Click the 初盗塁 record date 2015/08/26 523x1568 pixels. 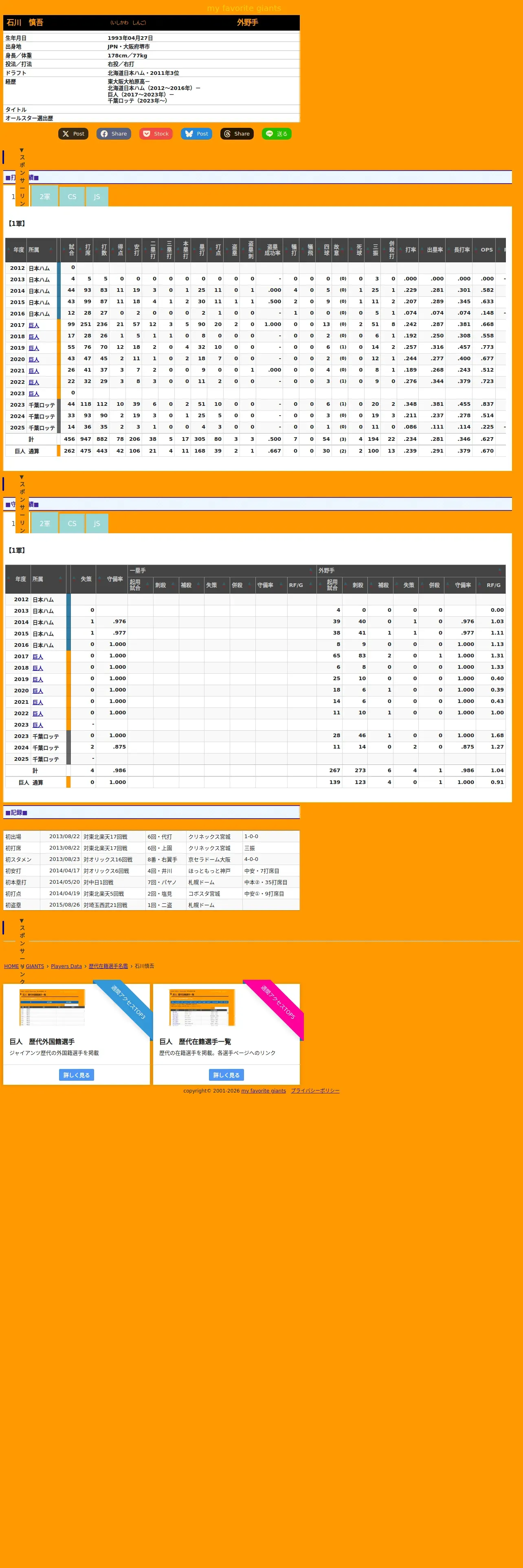(64, 906)
